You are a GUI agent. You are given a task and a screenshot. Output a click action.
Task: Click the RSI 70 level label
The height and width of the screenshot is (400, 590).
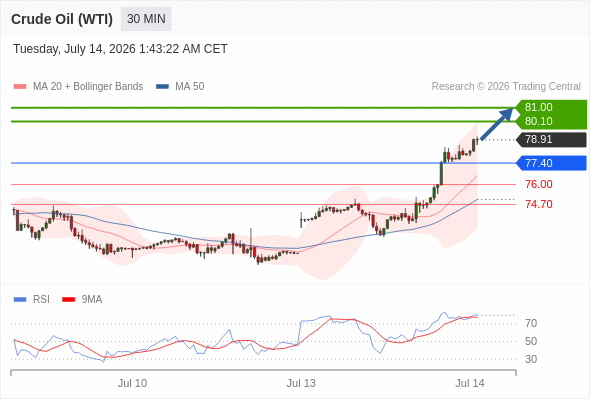[531, 323]
